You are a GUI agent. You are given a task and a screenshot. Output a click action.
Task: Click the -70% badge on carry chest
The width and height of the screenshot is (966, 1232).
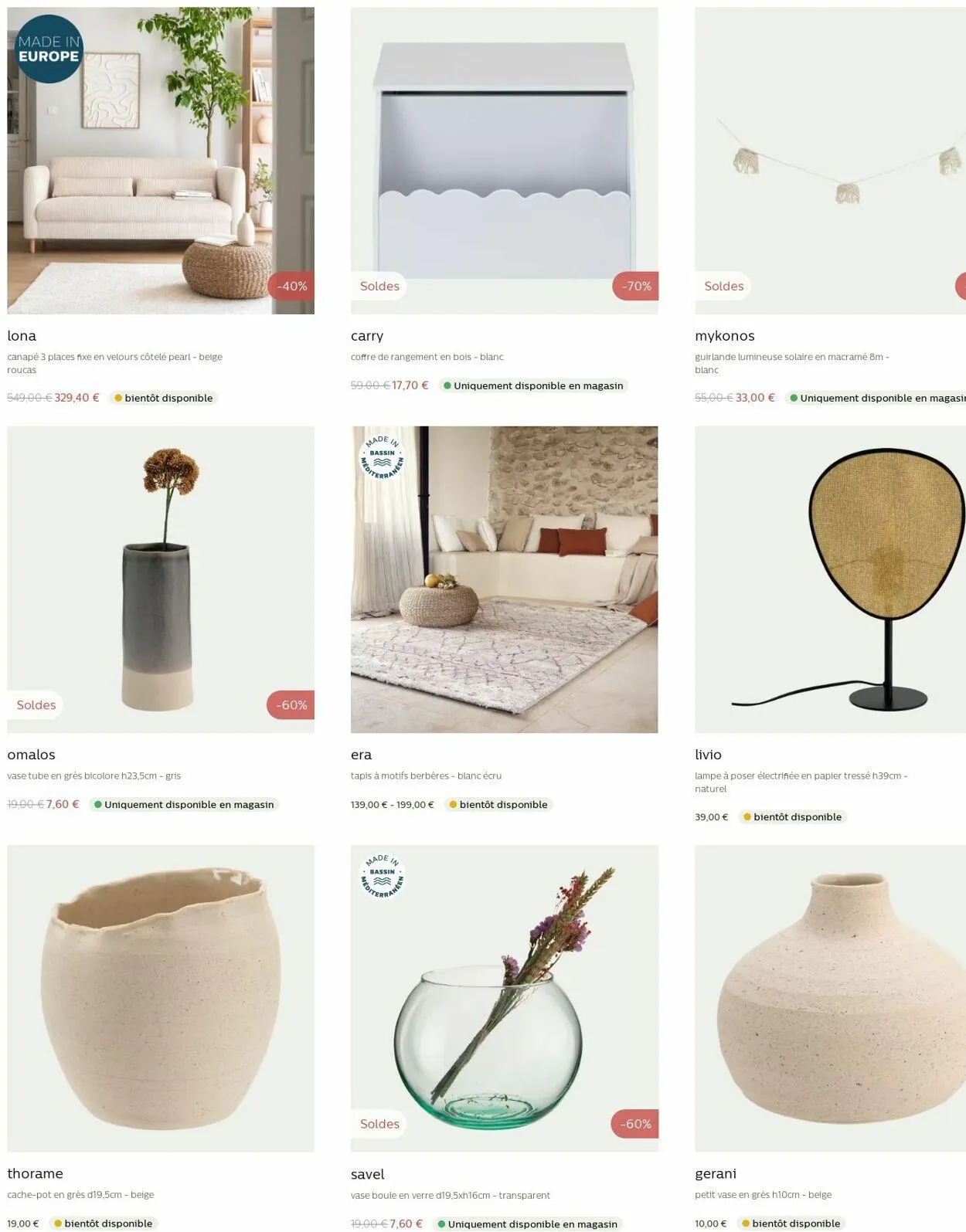click(x=635, y=286)
